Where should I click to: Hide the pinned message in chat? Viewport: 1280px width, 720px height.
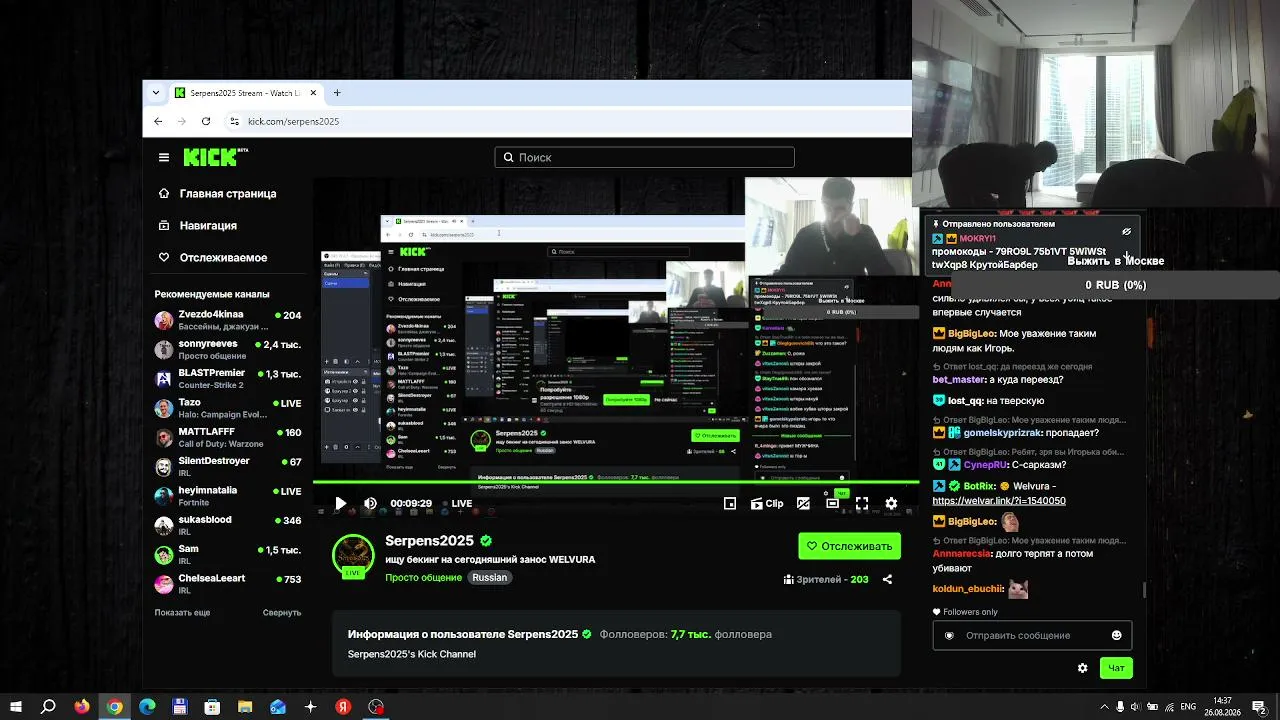click(x=1126, y=232)
